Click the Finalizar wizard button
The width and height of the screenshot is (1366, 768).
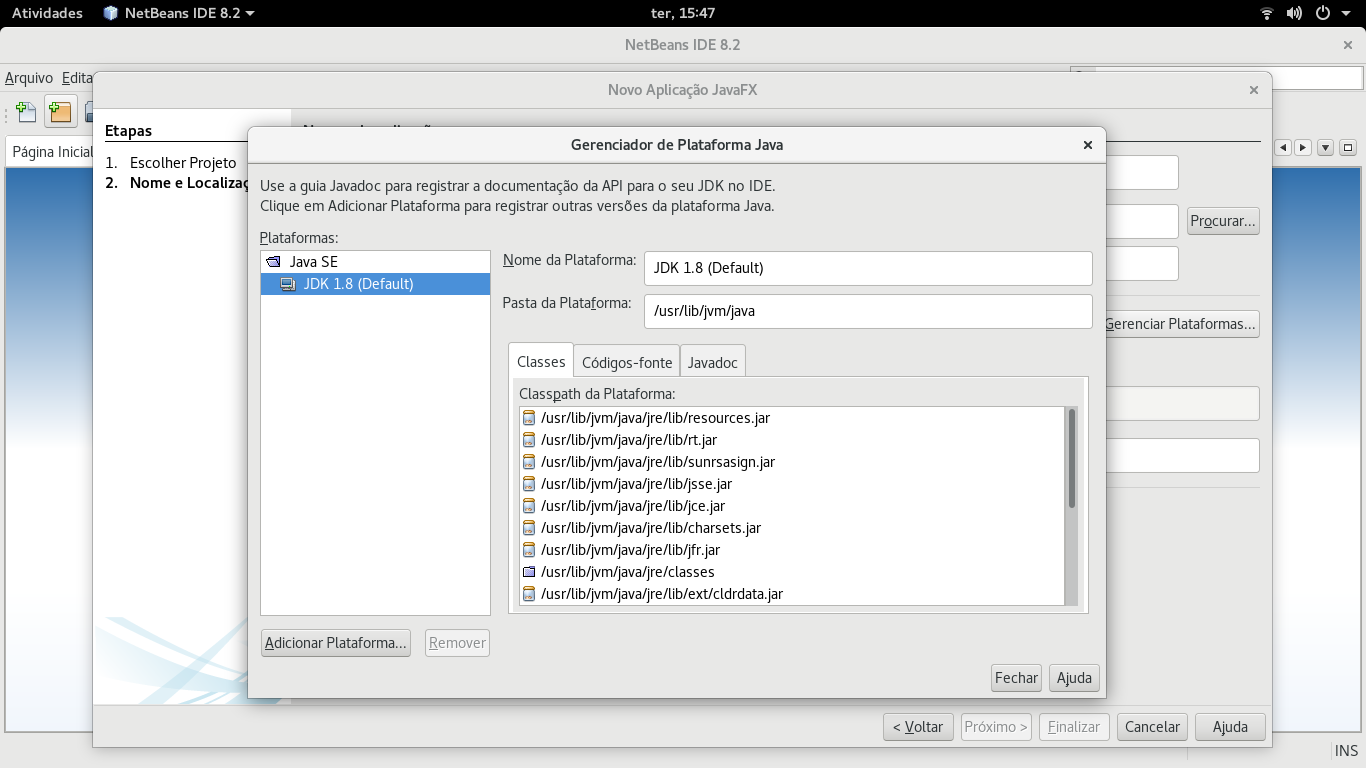pyautogui.click(x=1074, y=727)
